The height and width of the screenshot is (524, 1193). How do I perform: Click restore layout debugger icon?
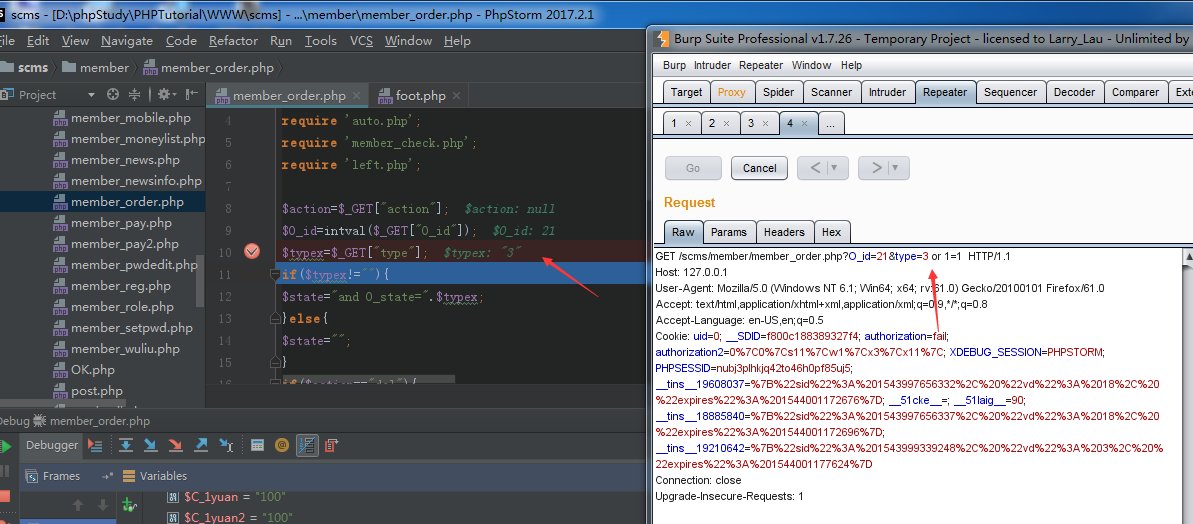pyautogui.click(x=332, y=445)
